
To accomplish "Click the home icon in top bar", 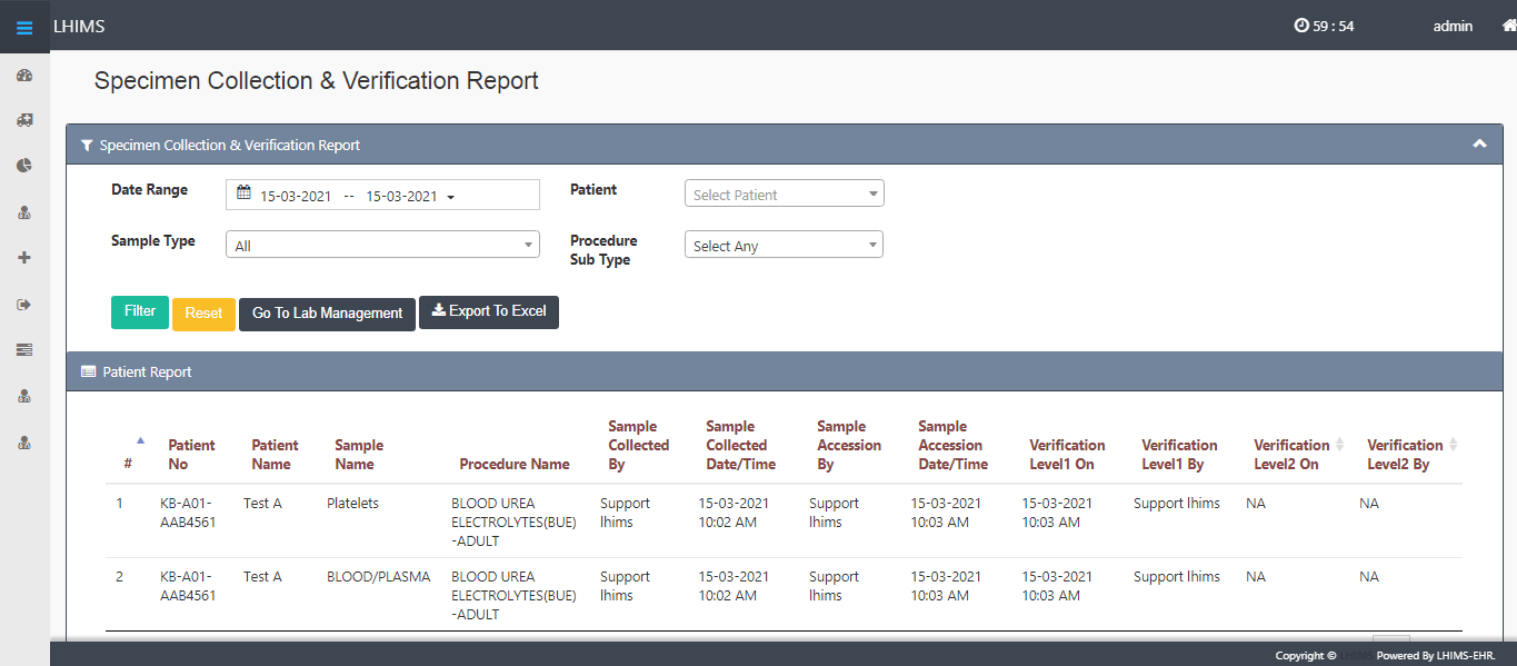I will (x=1508, y=26).
